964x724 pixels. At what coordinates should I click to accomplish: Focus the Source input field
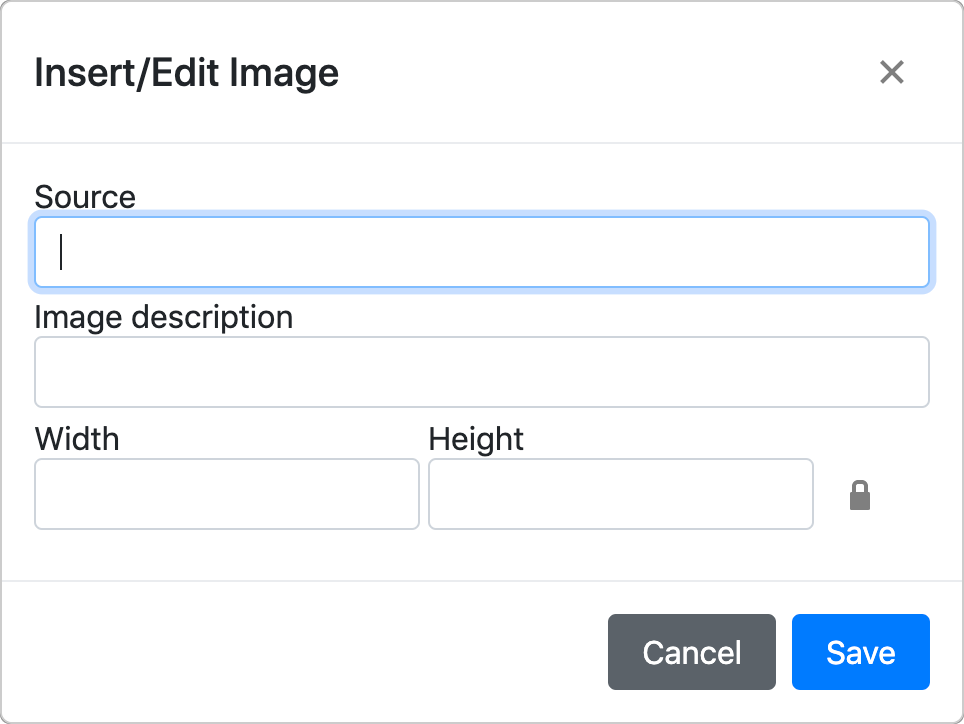[x=481, y=252]
